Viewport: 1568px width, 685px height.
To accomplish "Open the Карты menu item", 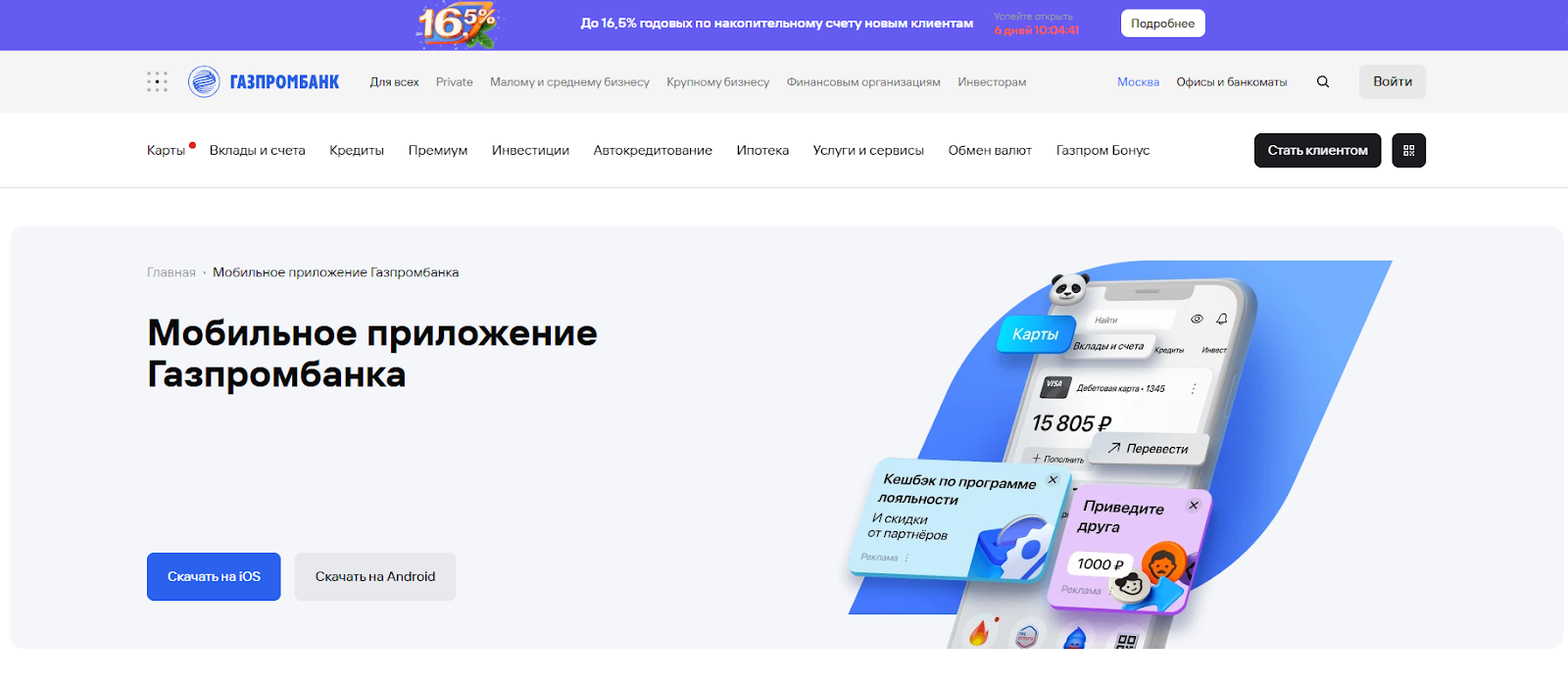I will pyautogui.click(x=167, y=150).
